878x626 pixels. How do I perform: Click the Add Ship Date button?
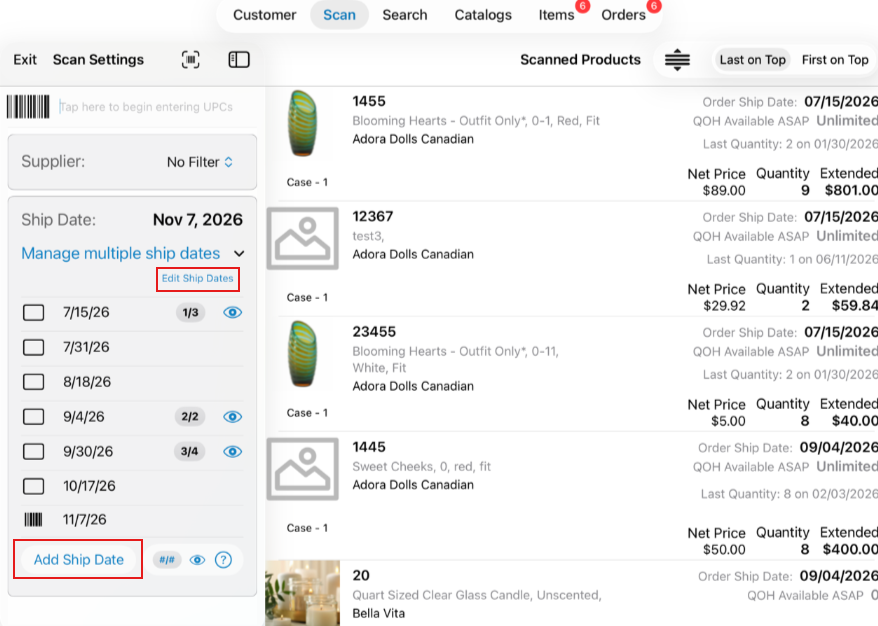tap(78, 560)
